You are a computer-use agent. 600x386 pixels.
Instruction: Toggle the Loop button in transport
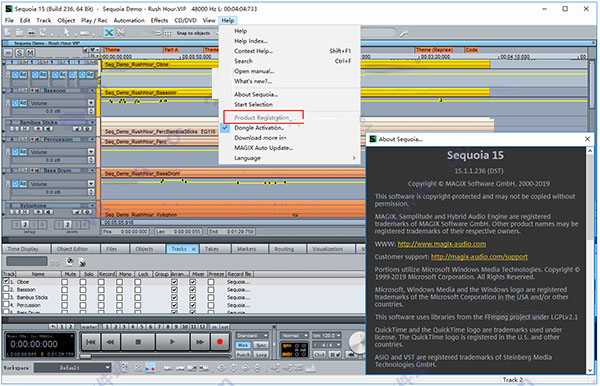261,355
